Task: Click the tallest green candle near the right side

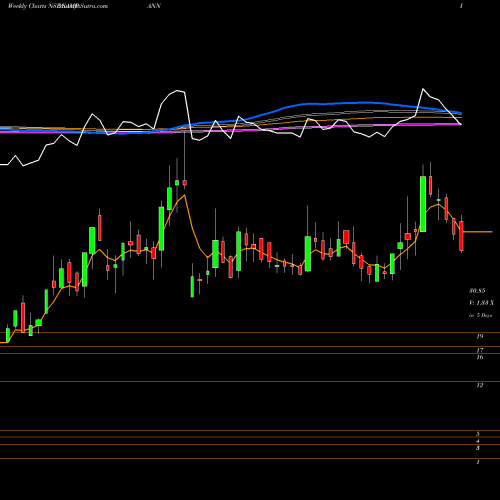Action: click(423, 204)
